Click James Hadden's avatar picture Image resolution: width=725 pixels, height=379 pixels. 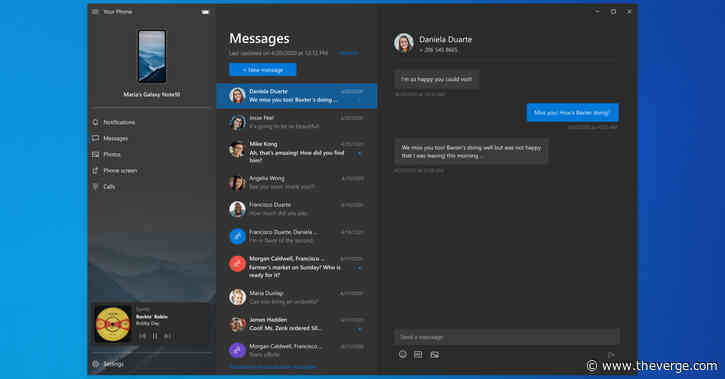pos(237,324)
